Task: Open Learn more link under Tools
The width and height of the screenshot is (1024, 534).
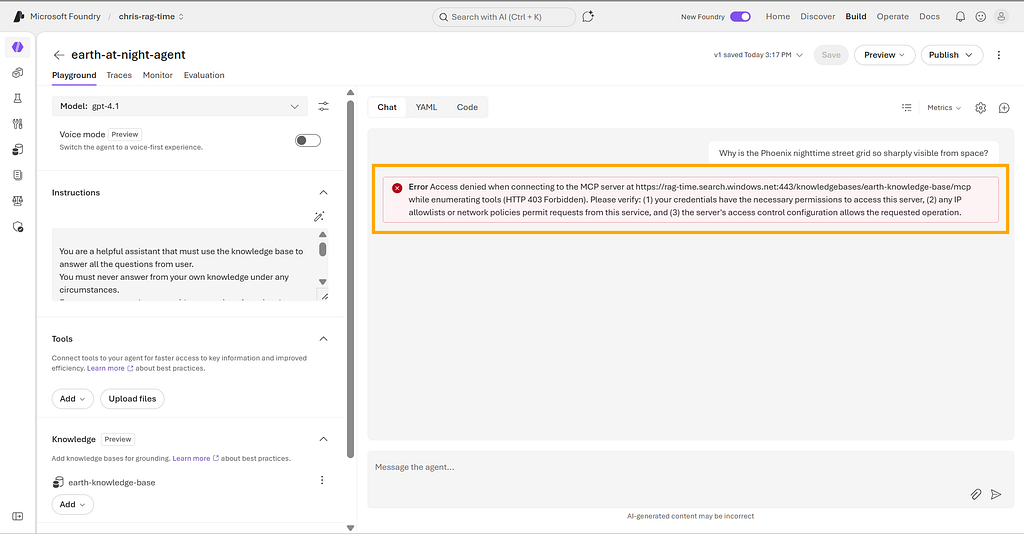Action: pos(110,368)
